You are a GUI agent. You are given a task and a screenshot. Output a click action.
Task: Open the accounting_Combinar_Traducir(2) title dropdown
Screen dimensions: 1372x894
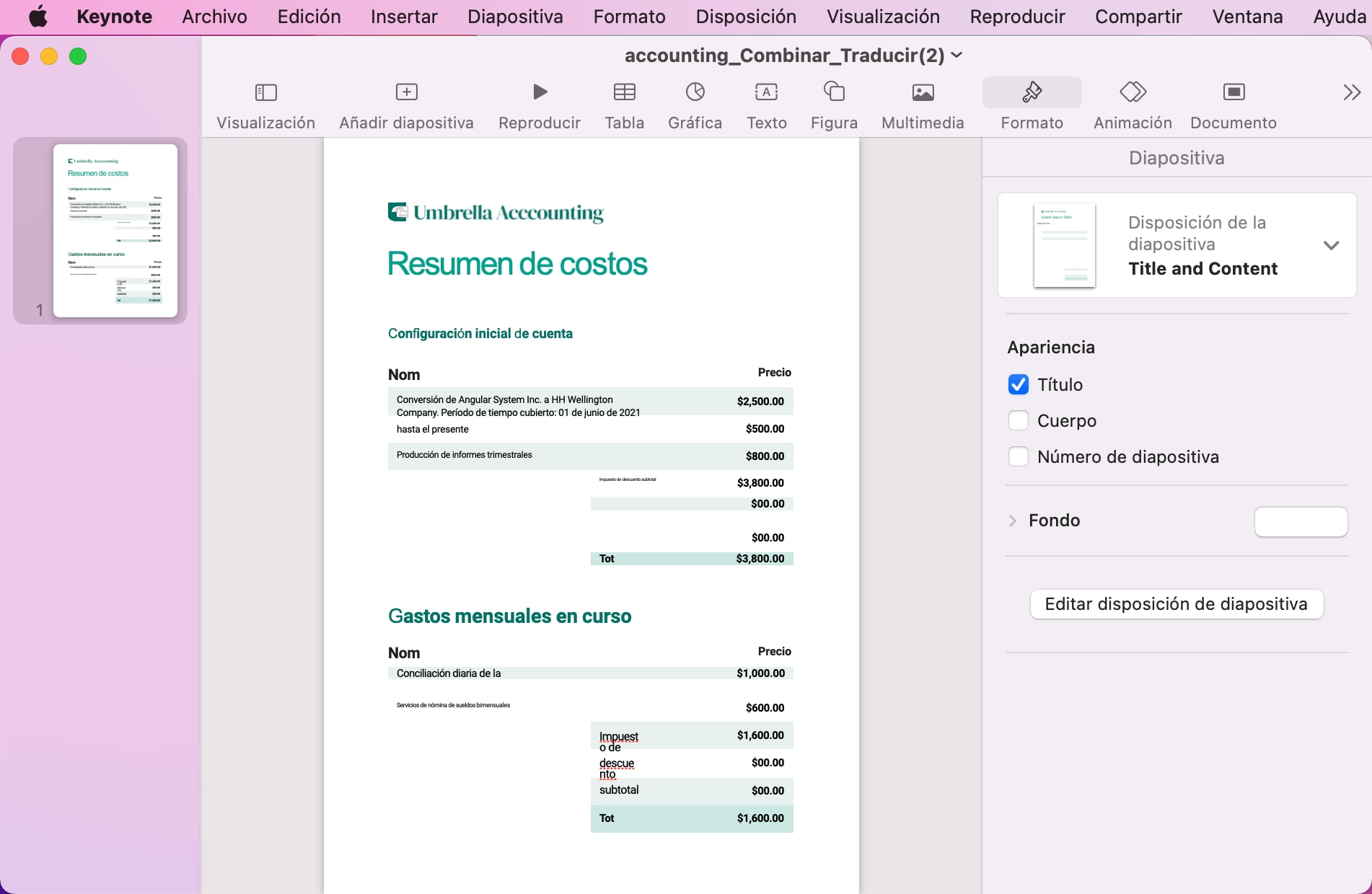[957, 55]
